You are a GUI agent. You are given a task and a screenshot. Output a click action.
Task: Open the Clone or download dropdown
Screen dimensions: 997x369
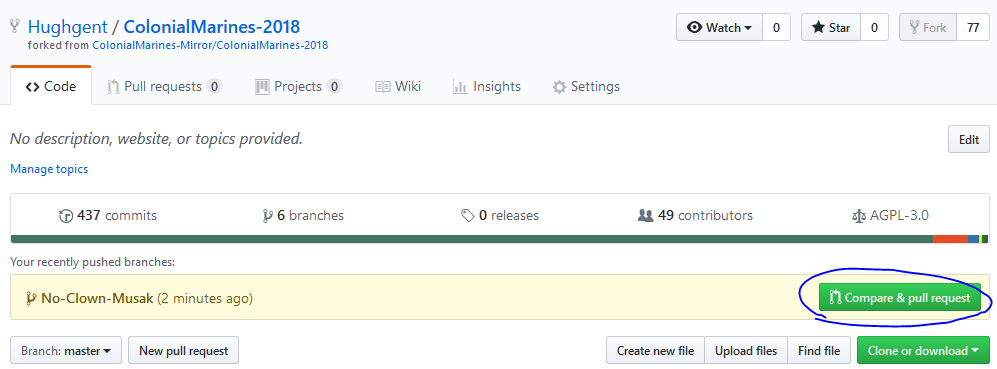[923, 351]
